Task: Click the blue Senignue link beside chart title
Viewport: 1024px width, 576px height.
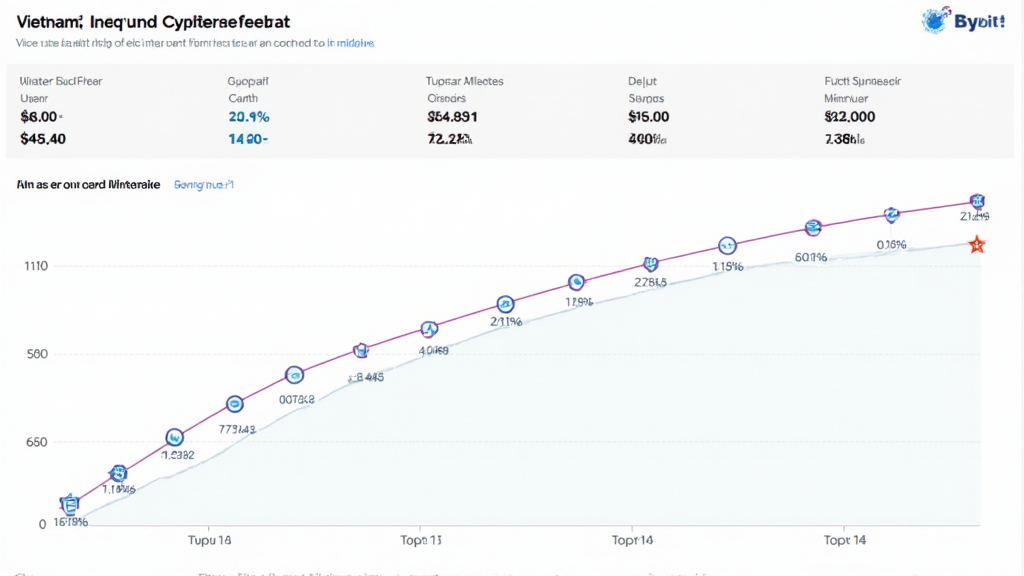Action: pos(203,185)
